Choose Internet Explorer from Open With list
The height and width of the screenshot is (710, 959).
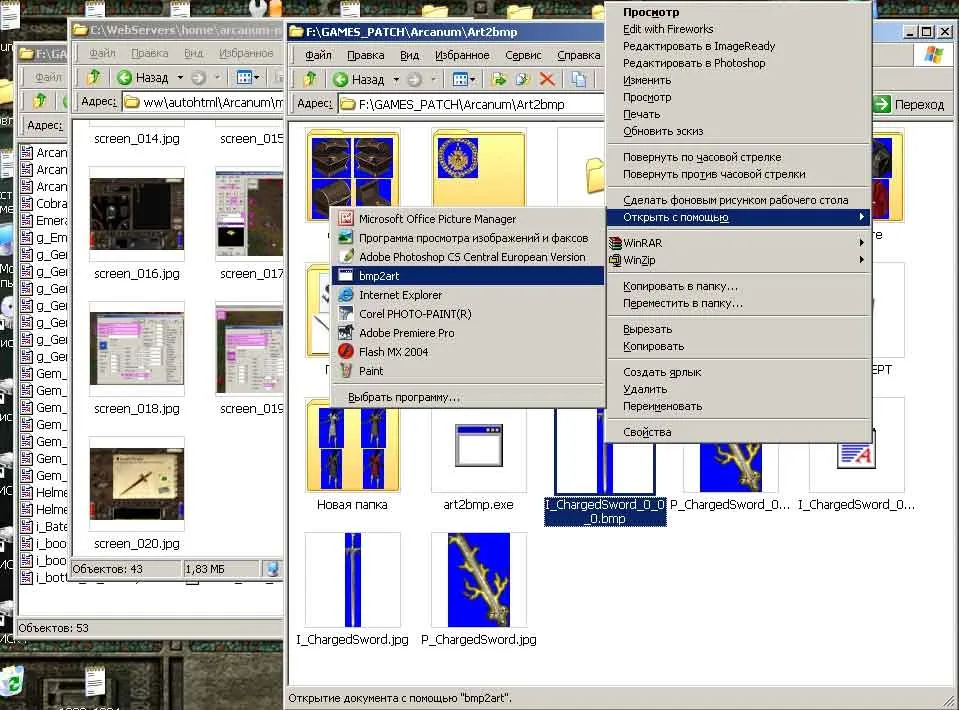[400, 295]
